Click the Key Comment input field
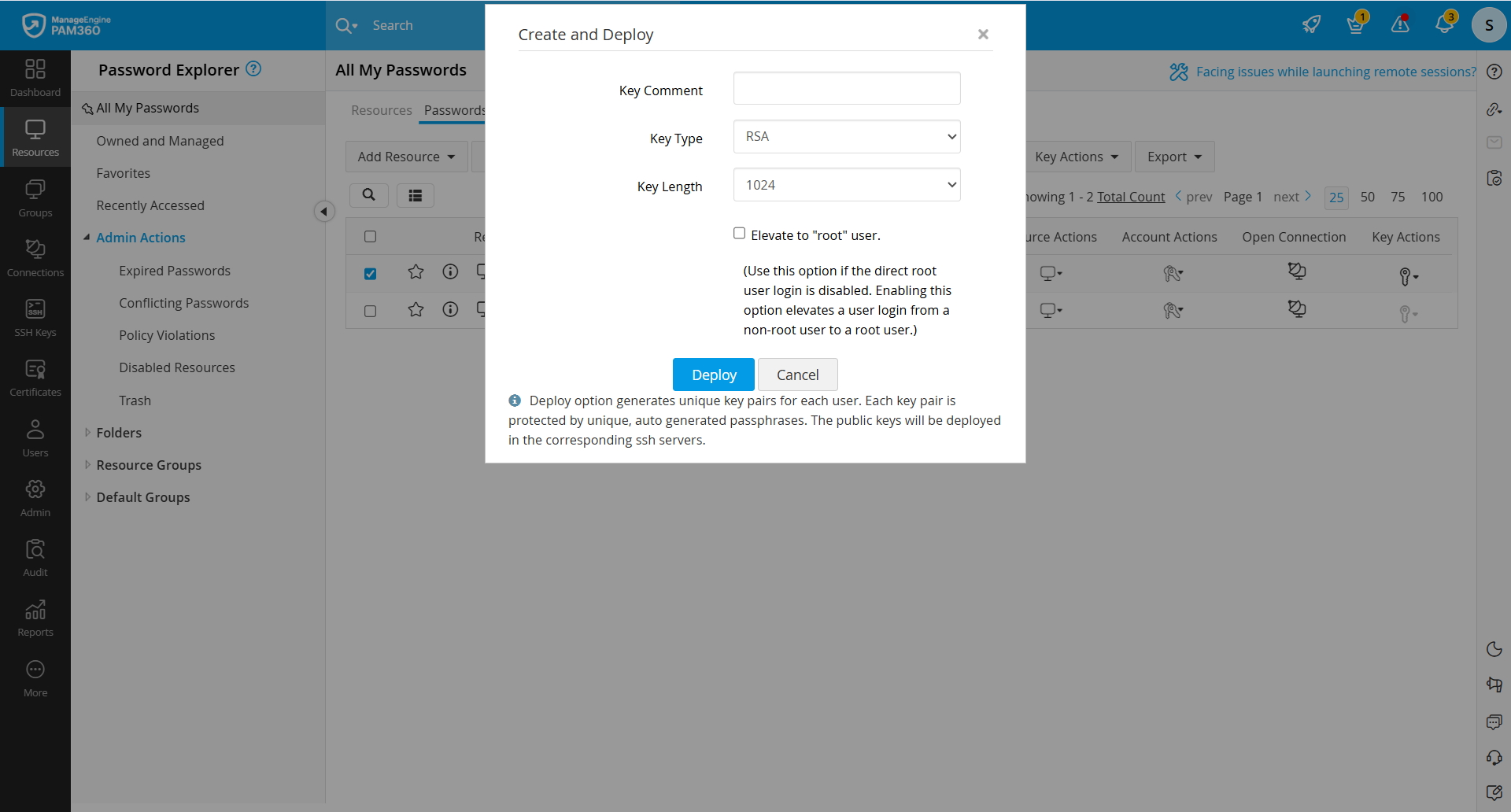1511x812 pixels. [x=847, y=88]
